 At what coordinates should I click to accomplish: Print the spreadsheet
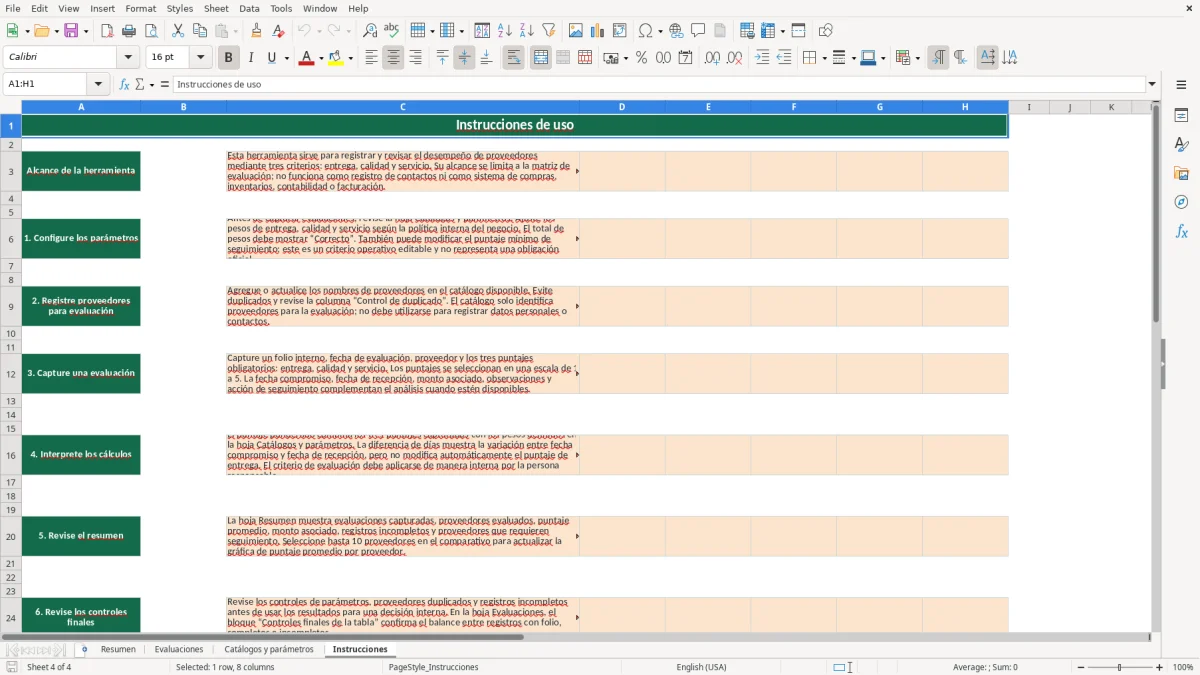129,31
